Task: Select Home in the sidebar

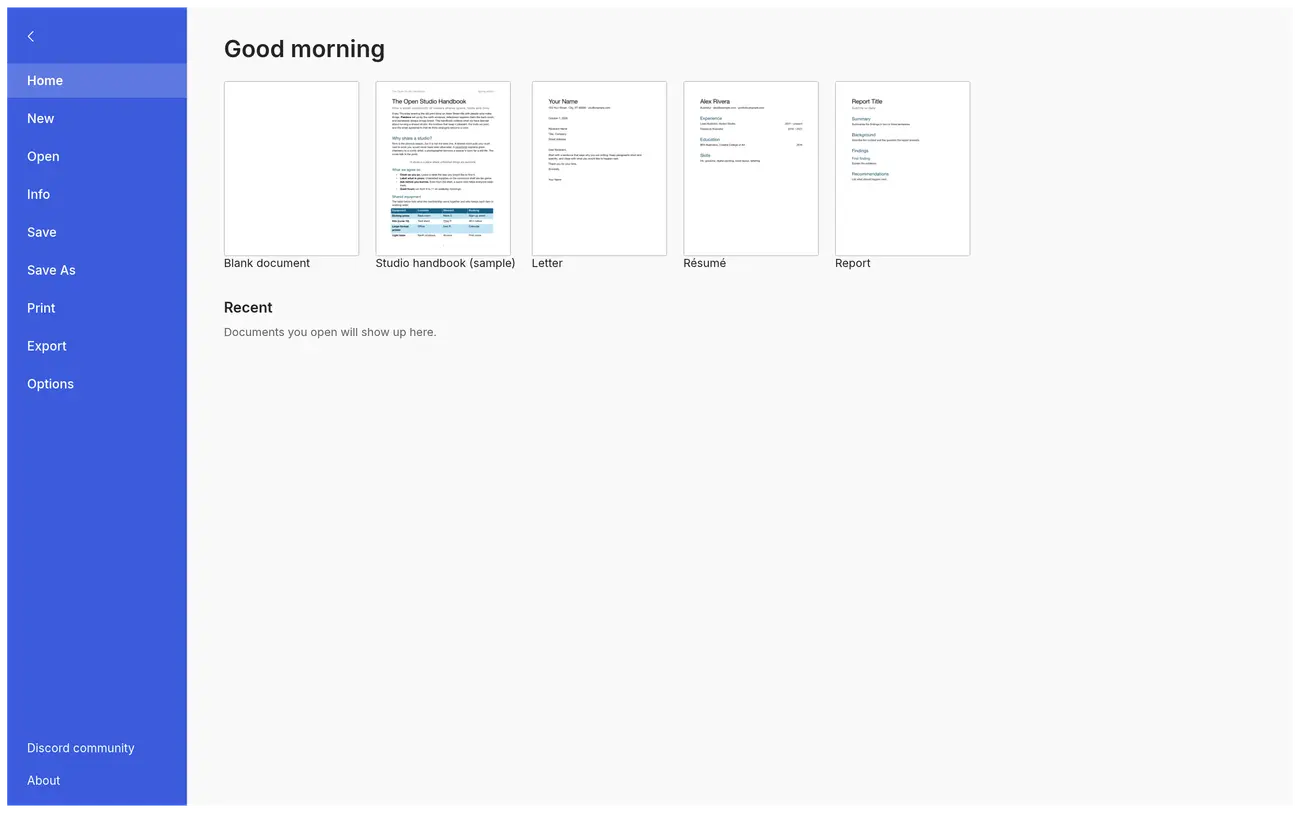Action: [x=97, y=81]
